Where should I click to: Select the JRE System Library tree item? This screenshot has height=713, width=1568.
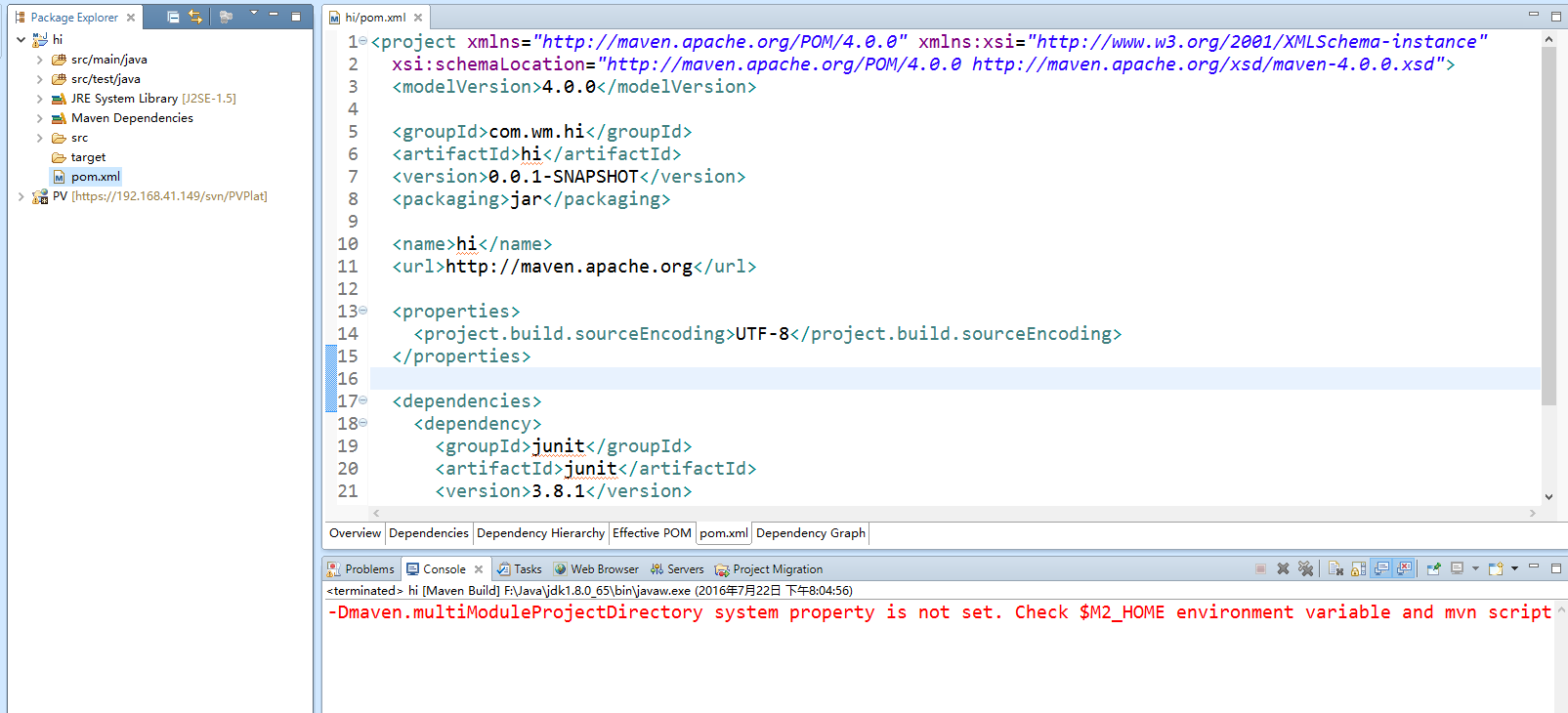(144, 99)
